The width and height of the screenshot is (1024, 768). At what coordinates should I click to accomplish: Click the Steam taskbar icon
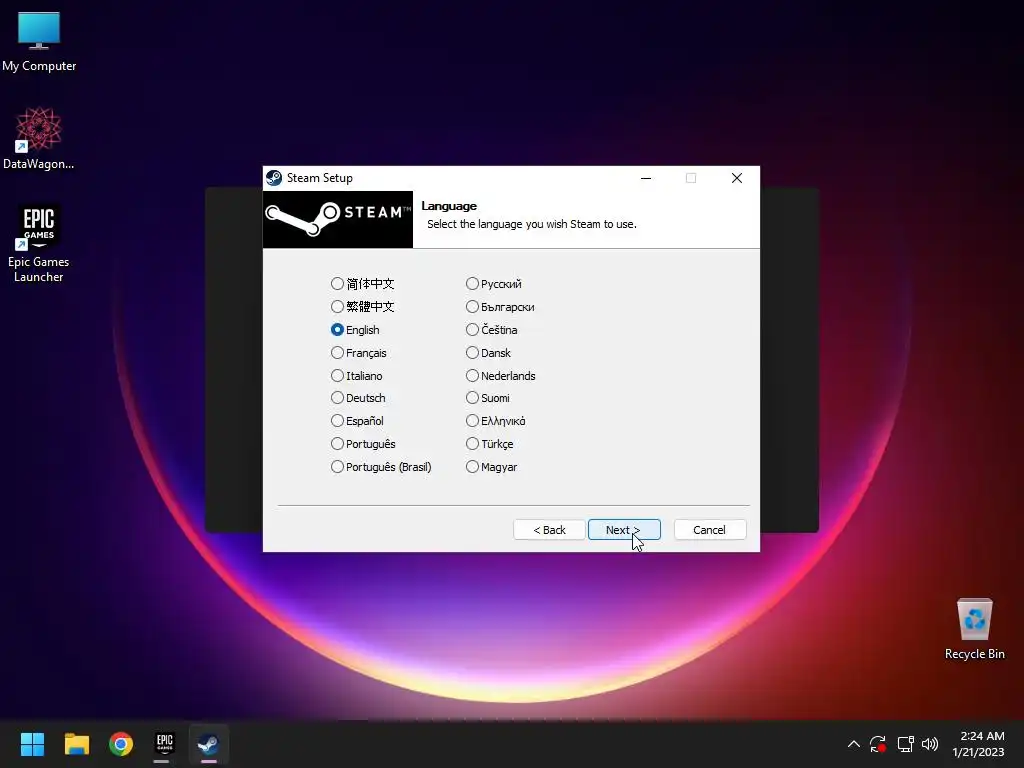coord(208,744)
